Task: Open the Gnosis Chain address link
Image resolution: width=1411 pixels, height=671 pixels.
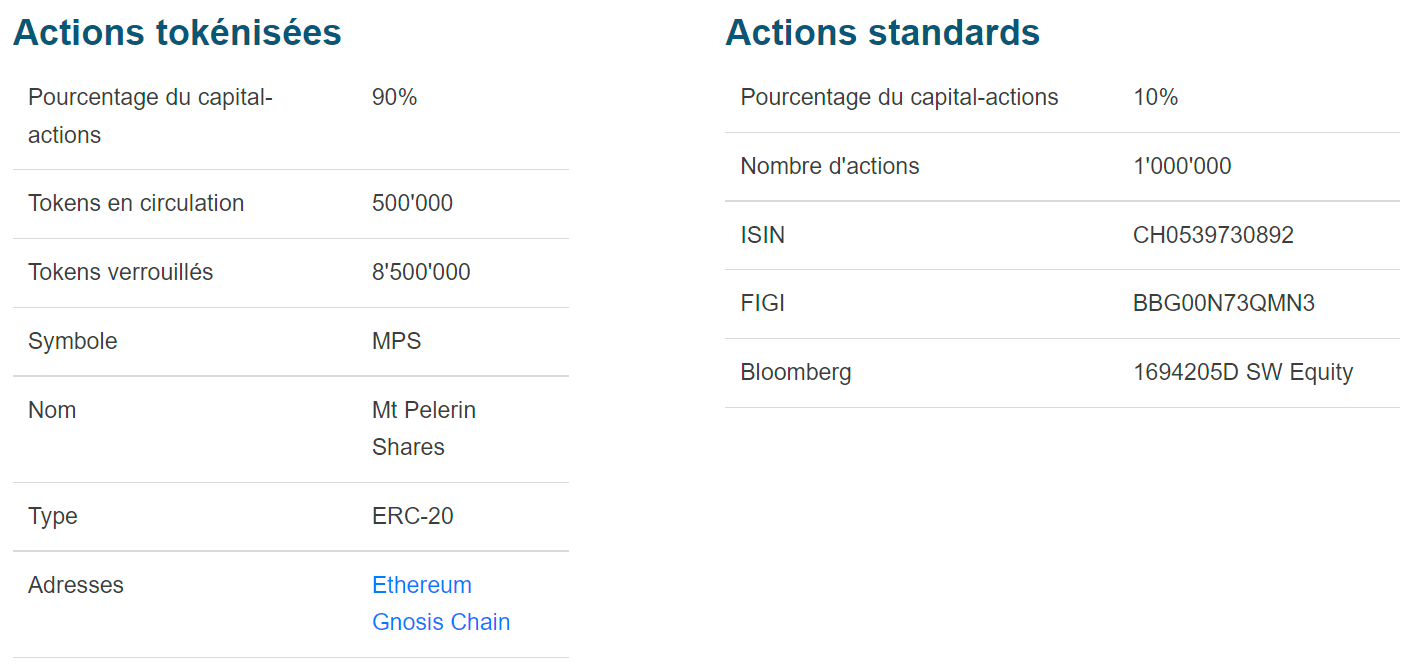Action: (440, 622)
